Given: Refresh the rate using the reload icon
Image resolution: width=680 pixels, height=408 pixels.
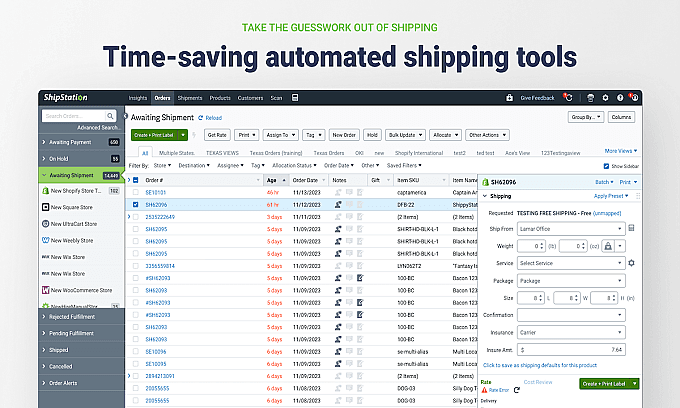Looking at the screenshot, I should click(x=517, y=390).
